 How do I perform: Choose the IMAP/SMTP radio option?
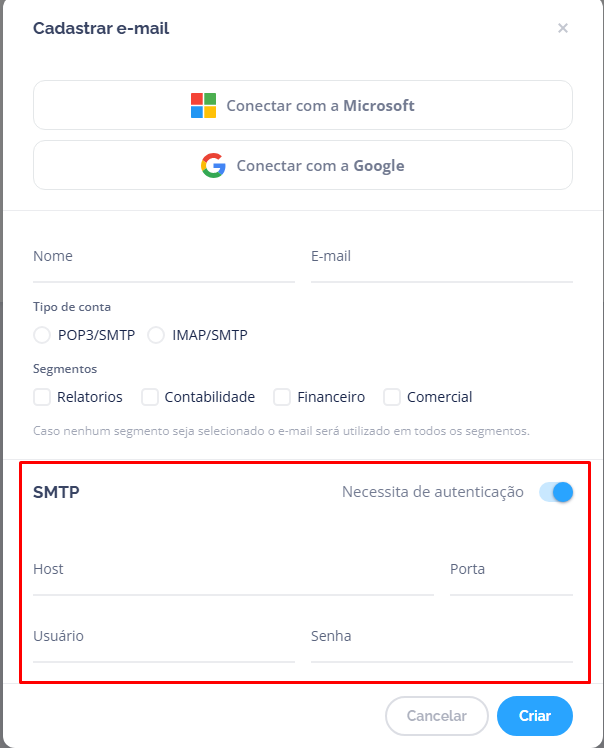[156, 336]
